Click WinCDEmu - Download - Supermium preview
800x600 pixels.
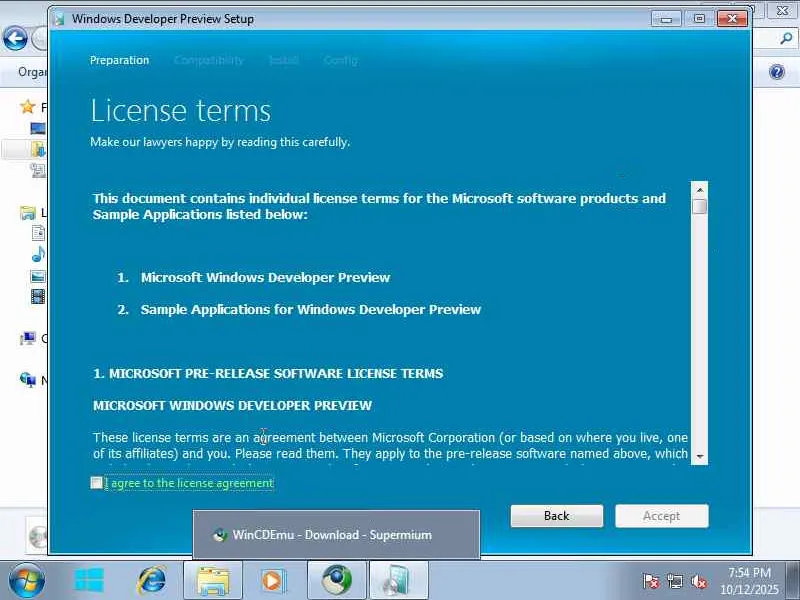336,534
